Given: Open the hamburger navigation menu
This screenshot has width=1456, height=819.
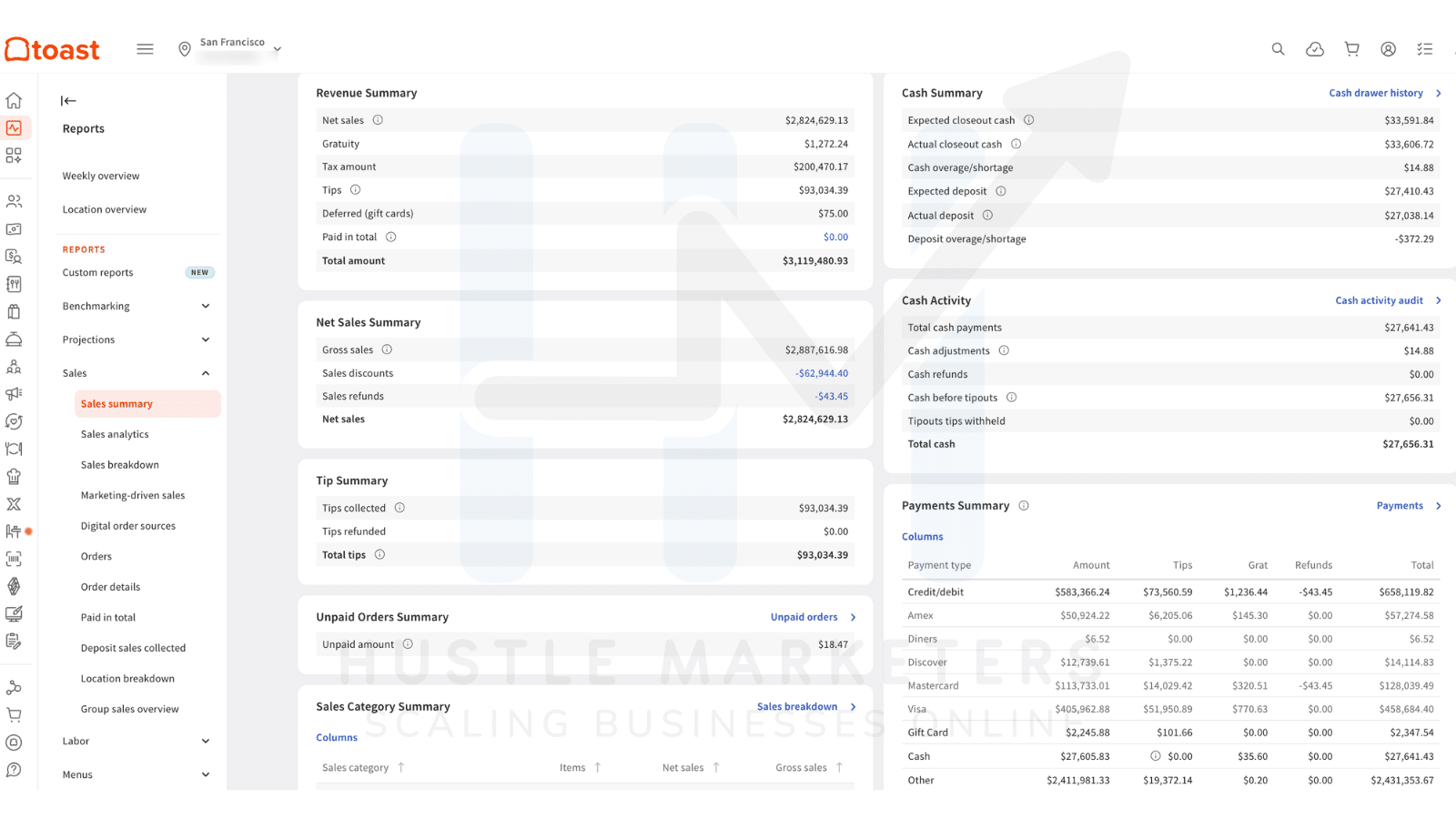Looking at the screenshot, I should click(x=145, y=49).
